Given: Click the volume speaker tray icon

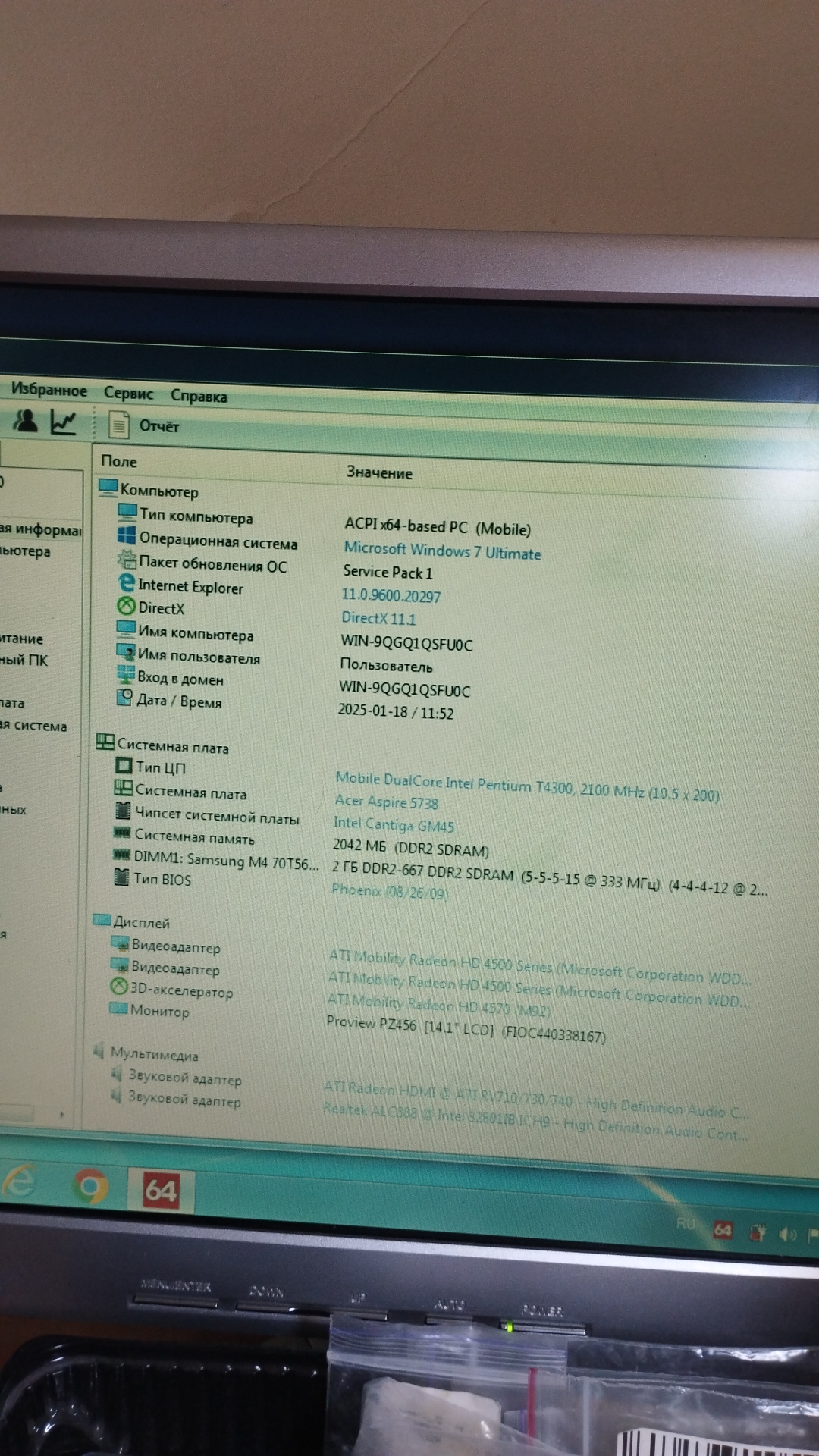Looking at the screenshot, I should (787, 1235).
